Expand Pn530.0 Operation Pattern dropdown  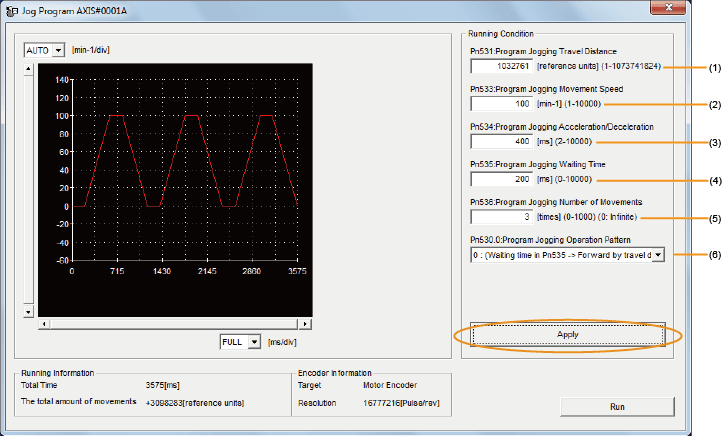pos(658,254)
